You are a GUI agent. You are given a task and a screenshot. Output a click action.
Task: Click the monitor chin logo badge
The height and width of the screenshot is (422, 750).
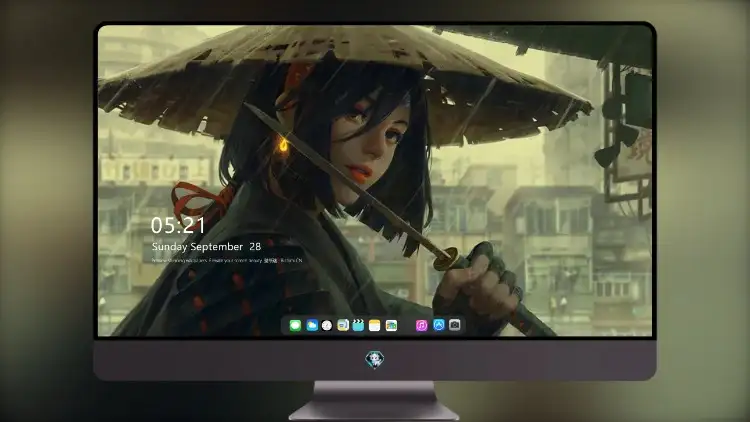[375, 360]
